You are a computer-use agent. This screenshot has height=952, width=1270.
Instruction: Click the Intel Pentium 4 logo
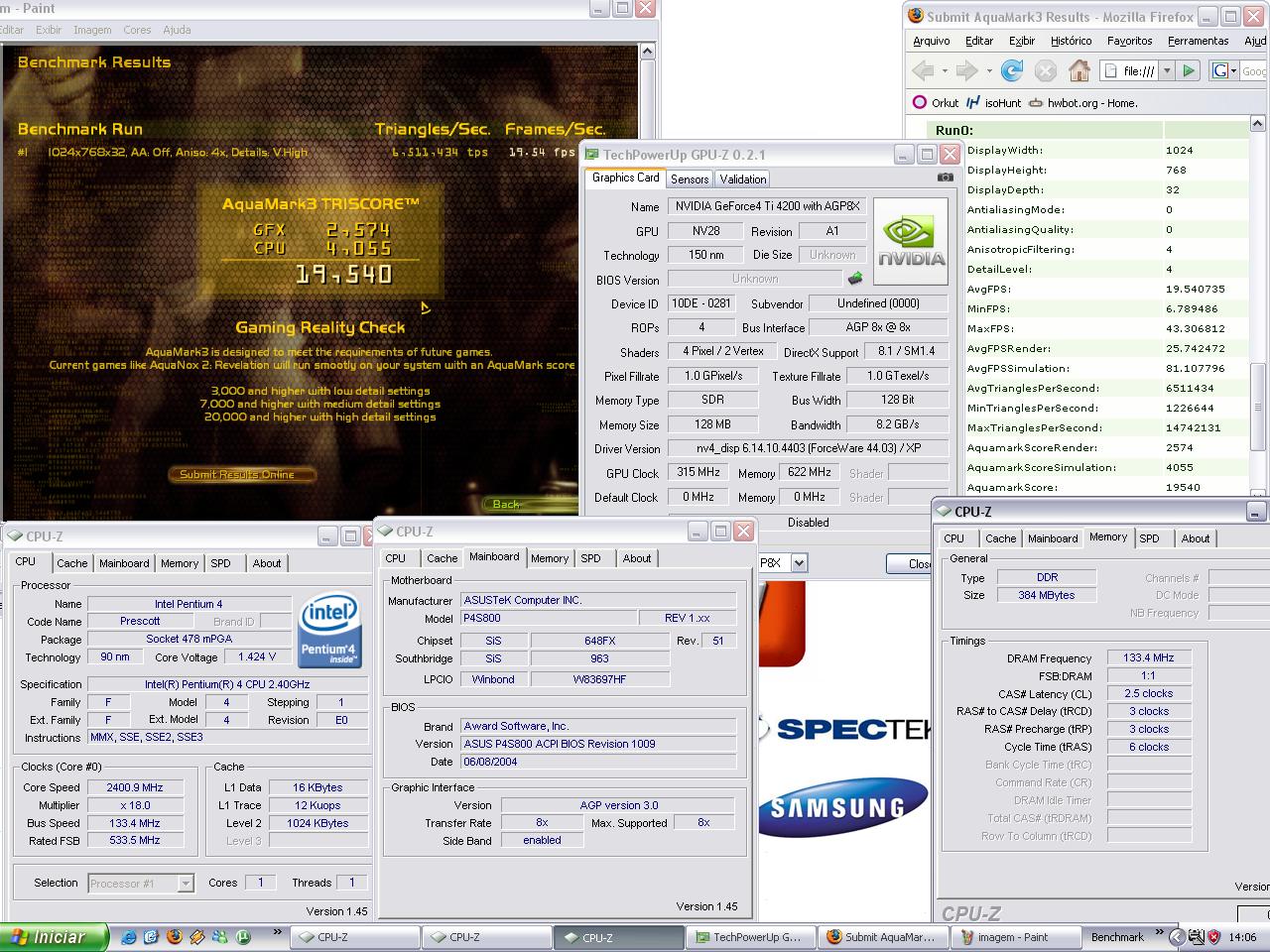pos(328,629)
